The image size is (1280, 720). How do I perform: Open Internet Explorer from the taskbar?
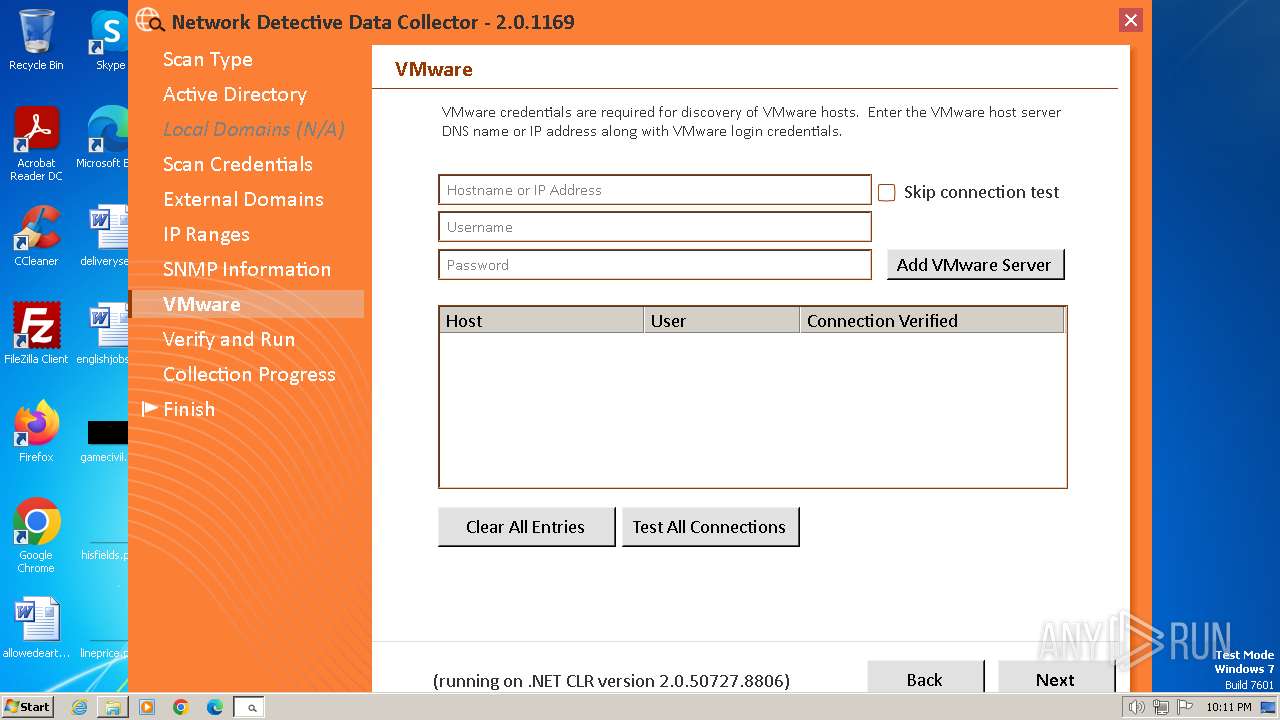(x=79, y=707)
